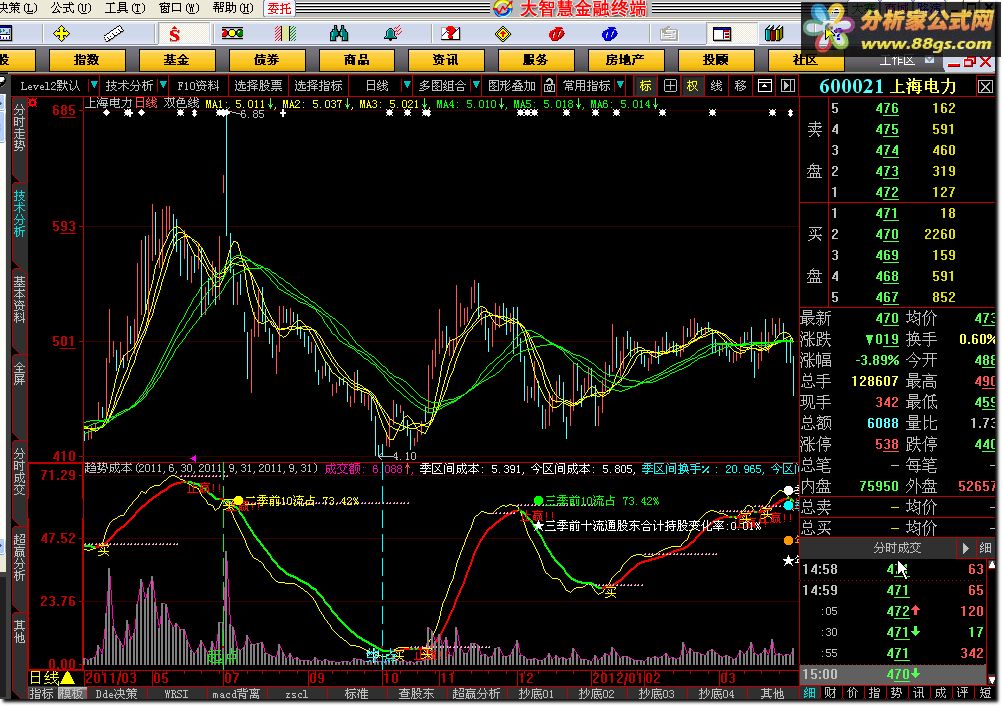This screenshot has height=706, width=1003.
Task: Click the trade list scrollbar down arrow
Action: point(991,679)
